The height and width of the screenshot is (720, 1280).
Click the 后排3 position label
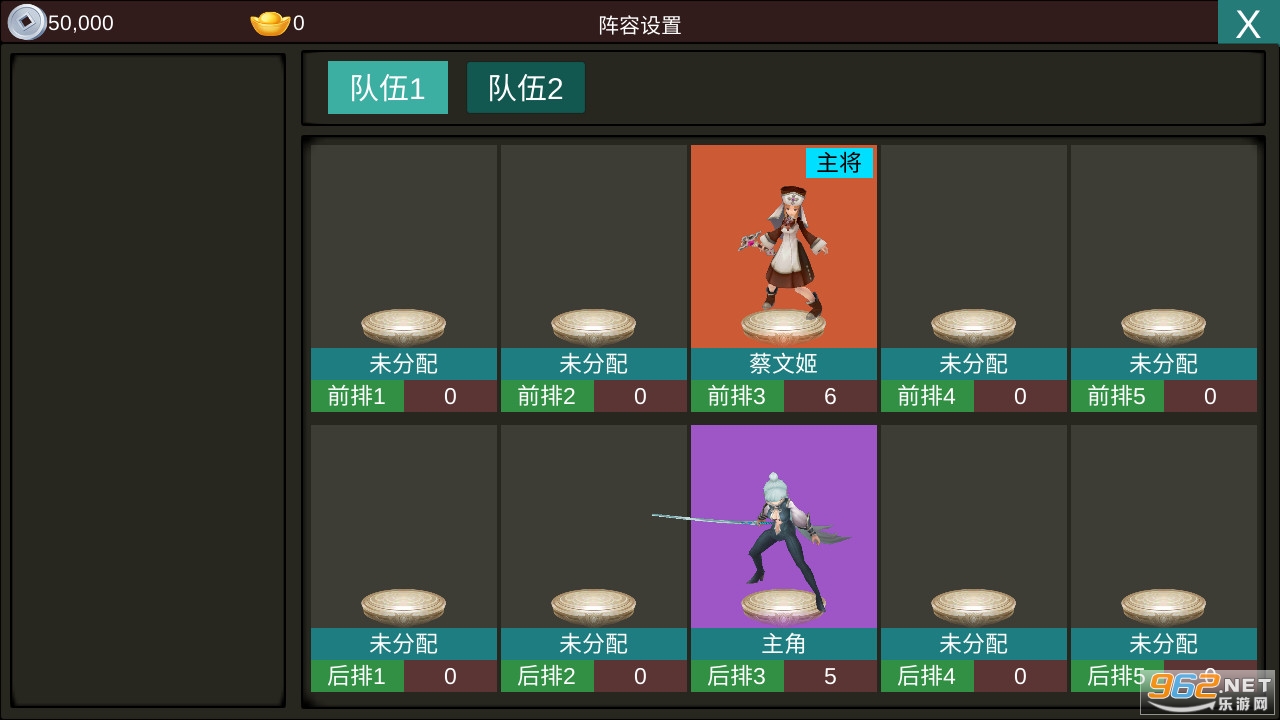pyautogui.click(x=737, y=676)
